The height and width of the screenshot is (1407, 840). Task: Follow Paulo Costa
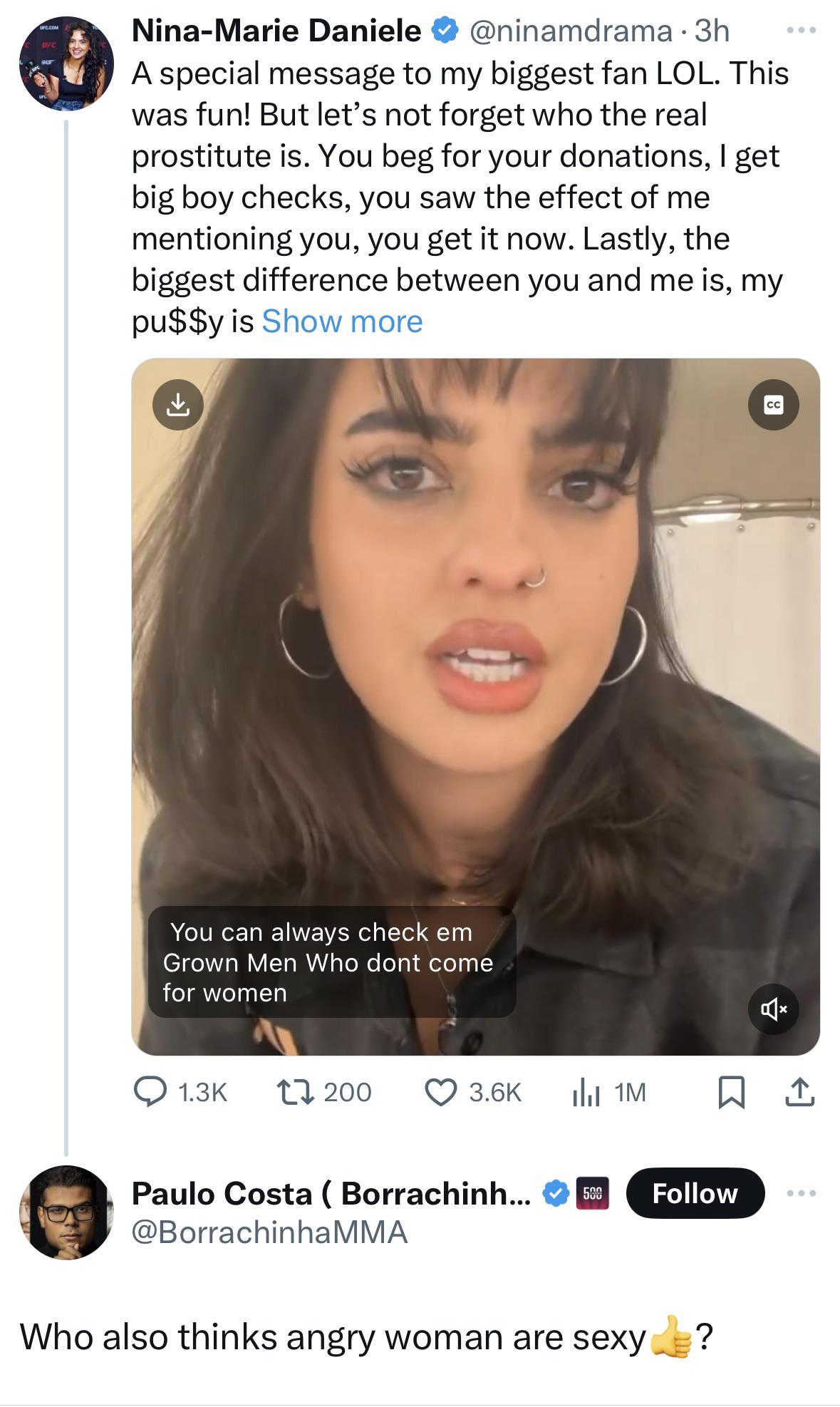click(695, 1193)
